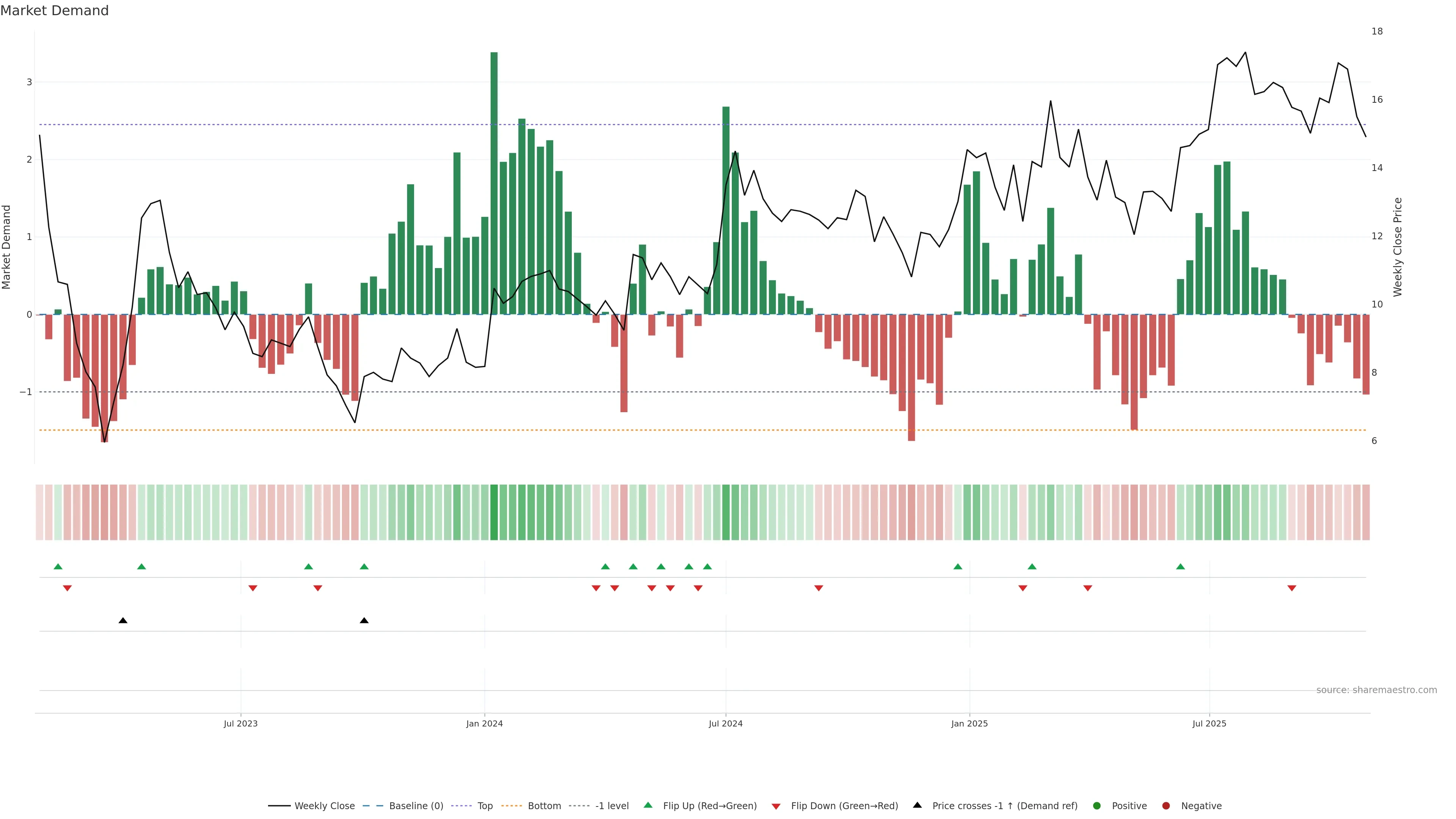The height and width of the screenshot is (819, 1456).
Task: Click the Jul 2025 axis label
Action: coord(1209,723)
